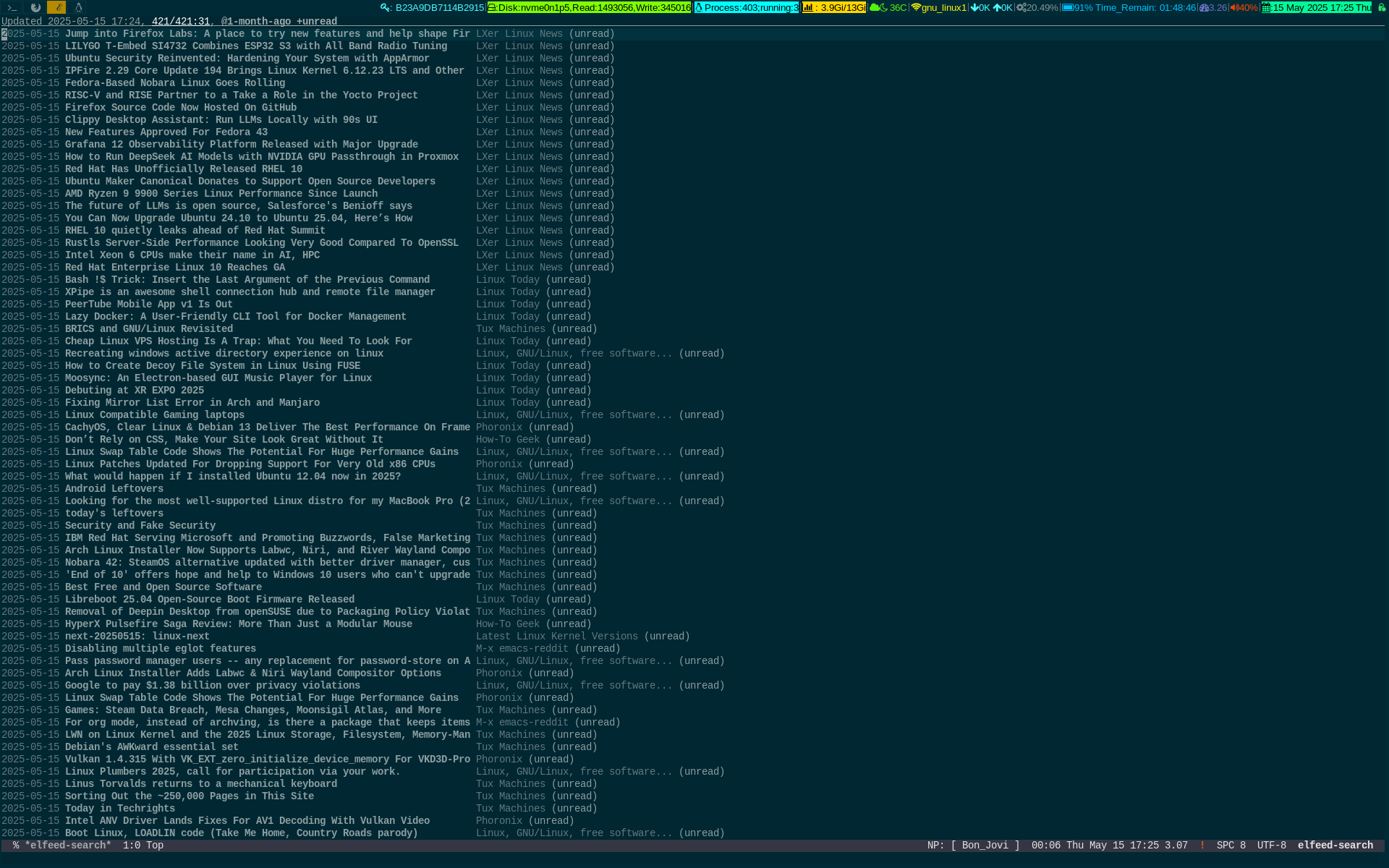1389x868 pixels.
Task: Select the highlighted Emacs workspace icon
Action: [x=56, y=8]
